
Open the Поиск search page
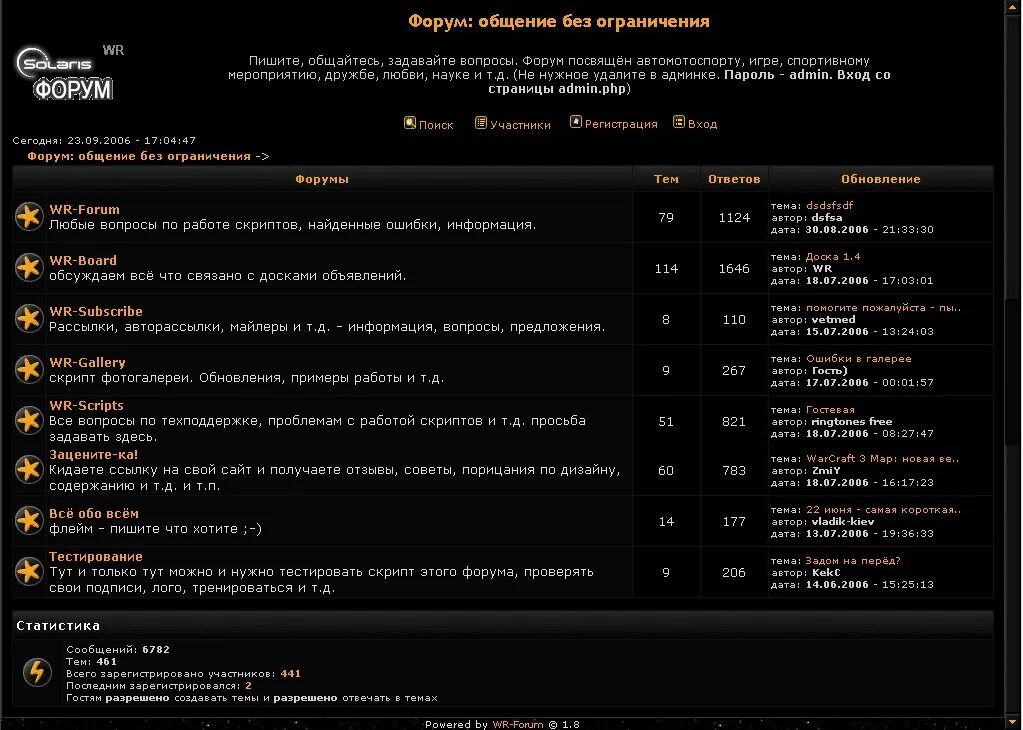pyautogui.click(x=436, y=125)
